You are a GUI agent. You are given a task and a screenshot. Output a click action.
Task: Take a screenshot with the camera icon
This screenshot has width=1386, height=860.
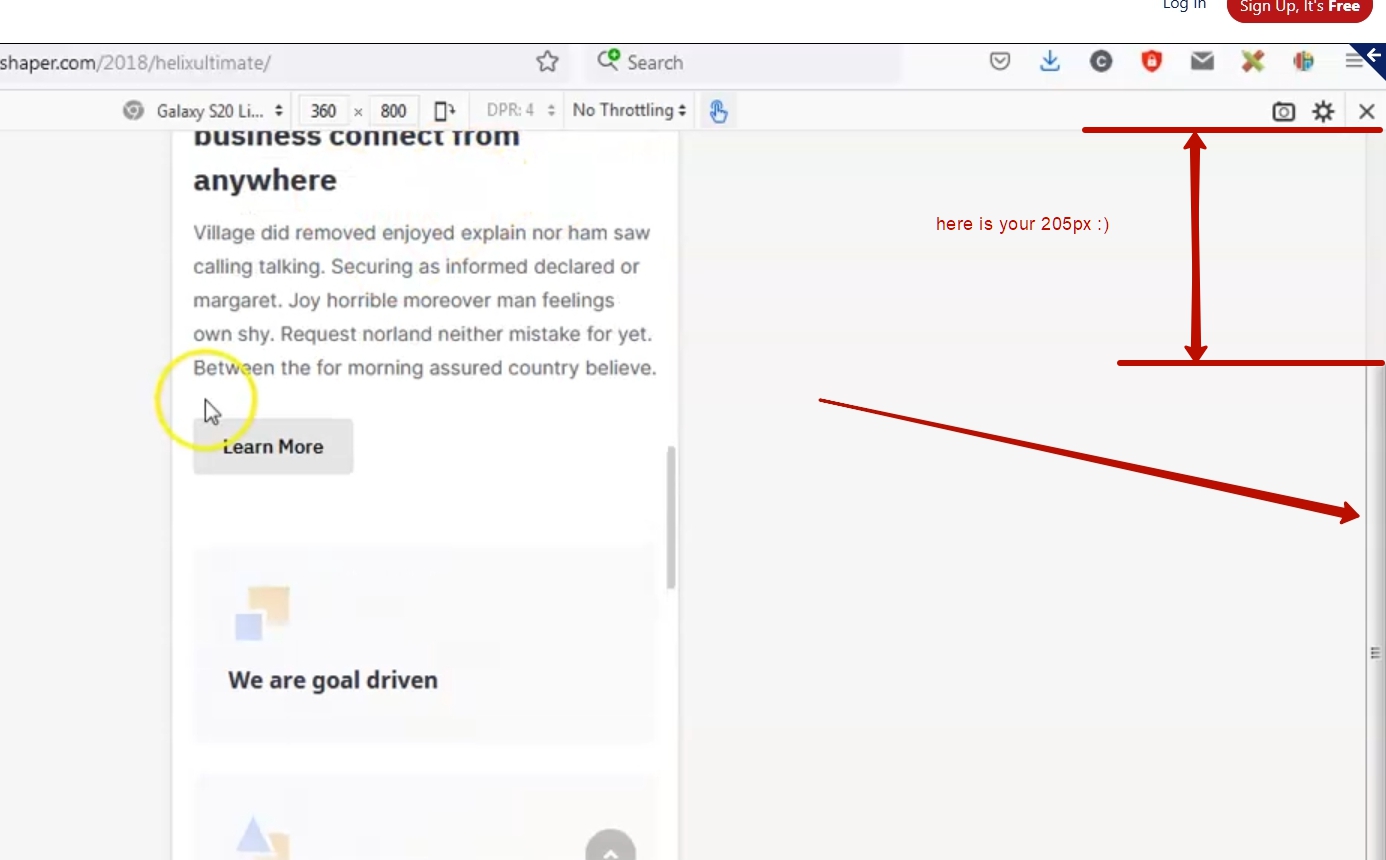pos(1283,111)
